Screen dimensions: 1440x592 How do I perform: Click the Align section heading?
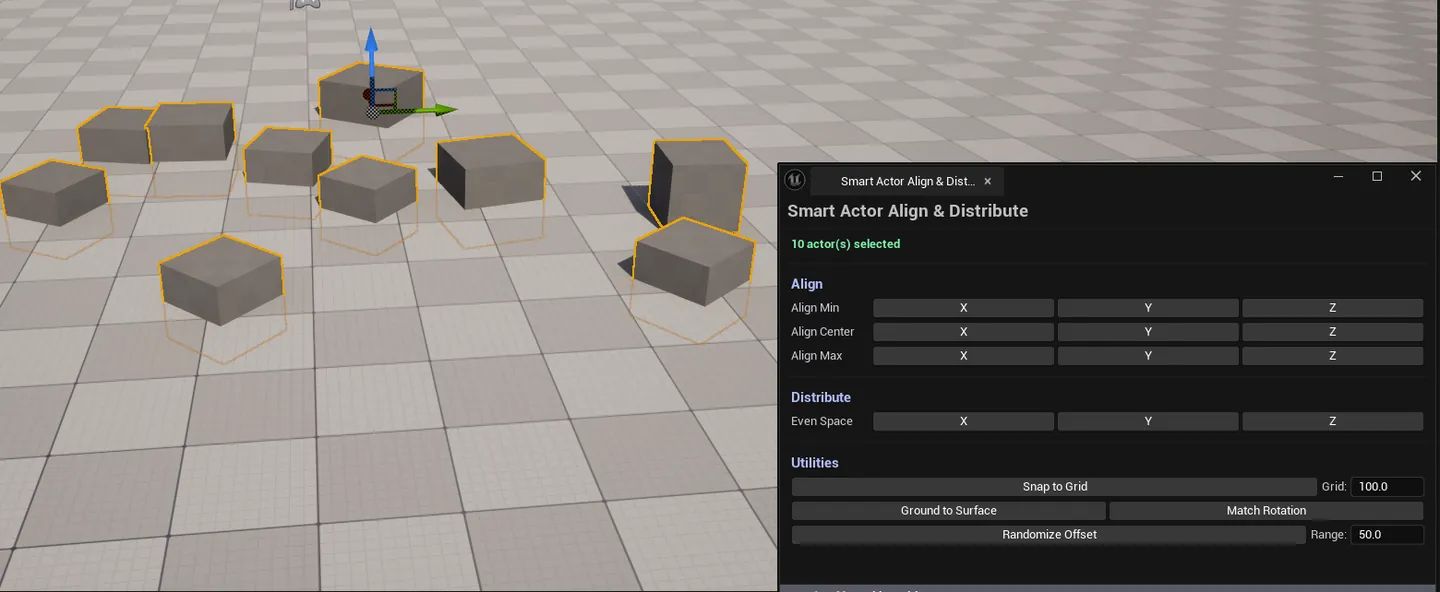807,284
